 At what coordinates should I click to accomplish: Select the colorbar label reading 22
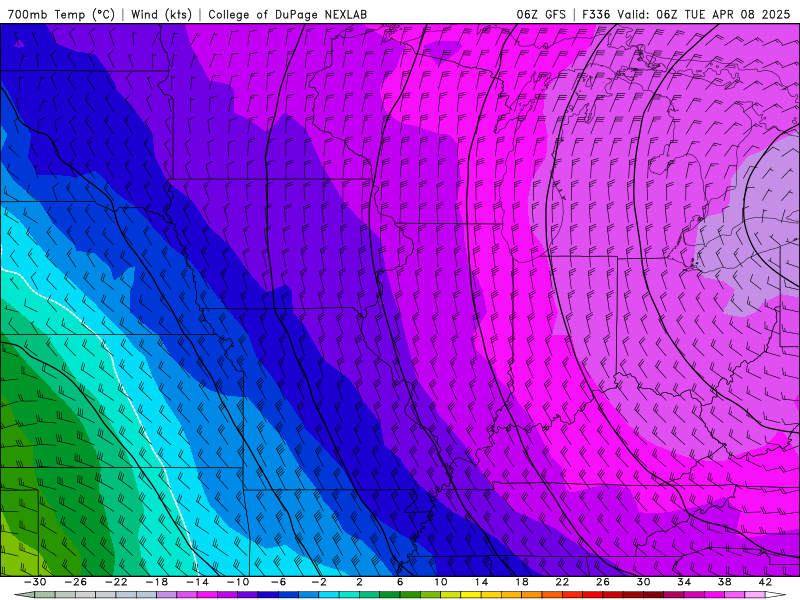tap(562, 582)
